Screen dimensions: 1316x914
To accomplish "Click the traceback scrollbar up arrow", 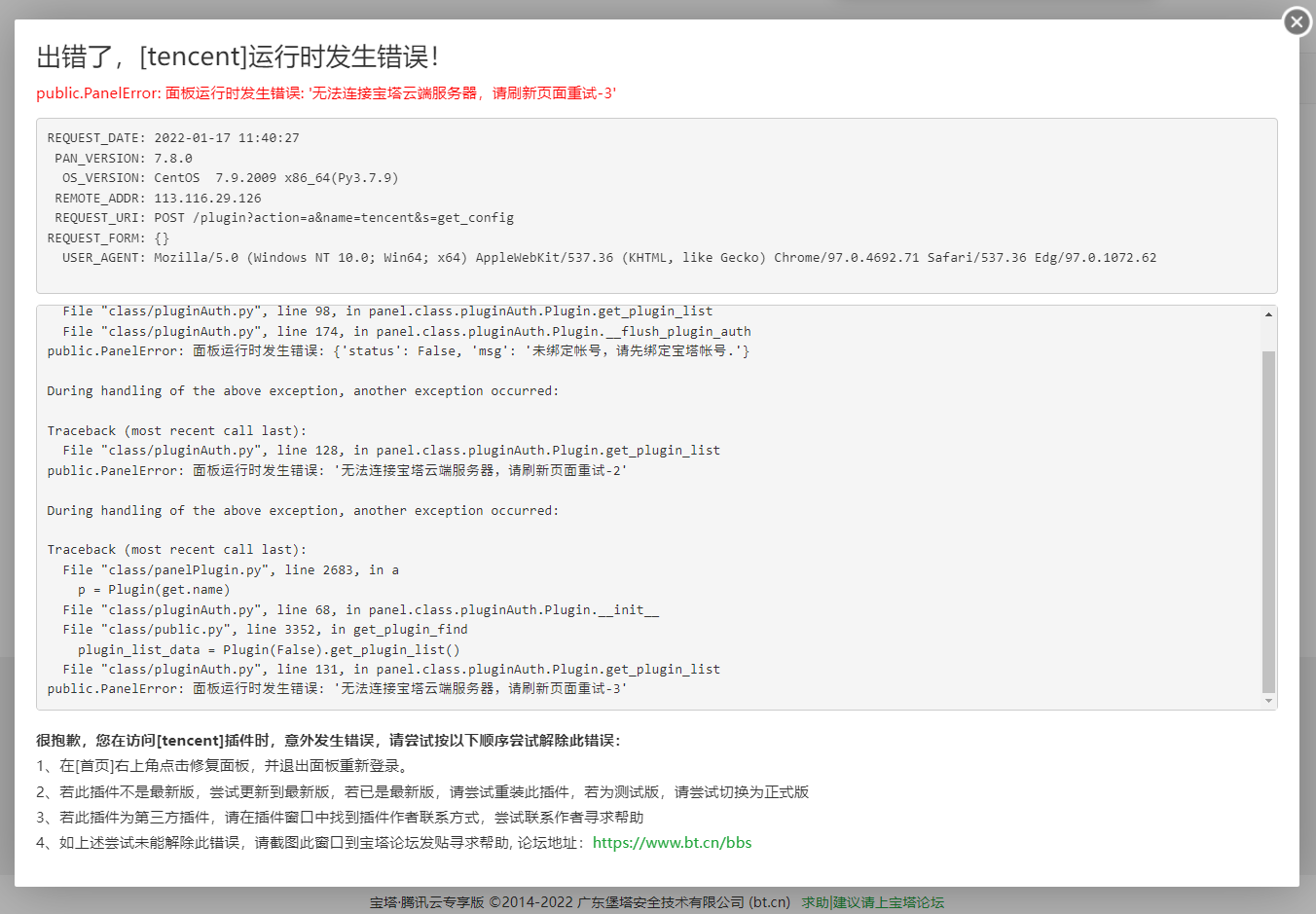I will click(x=1268, y=314).
